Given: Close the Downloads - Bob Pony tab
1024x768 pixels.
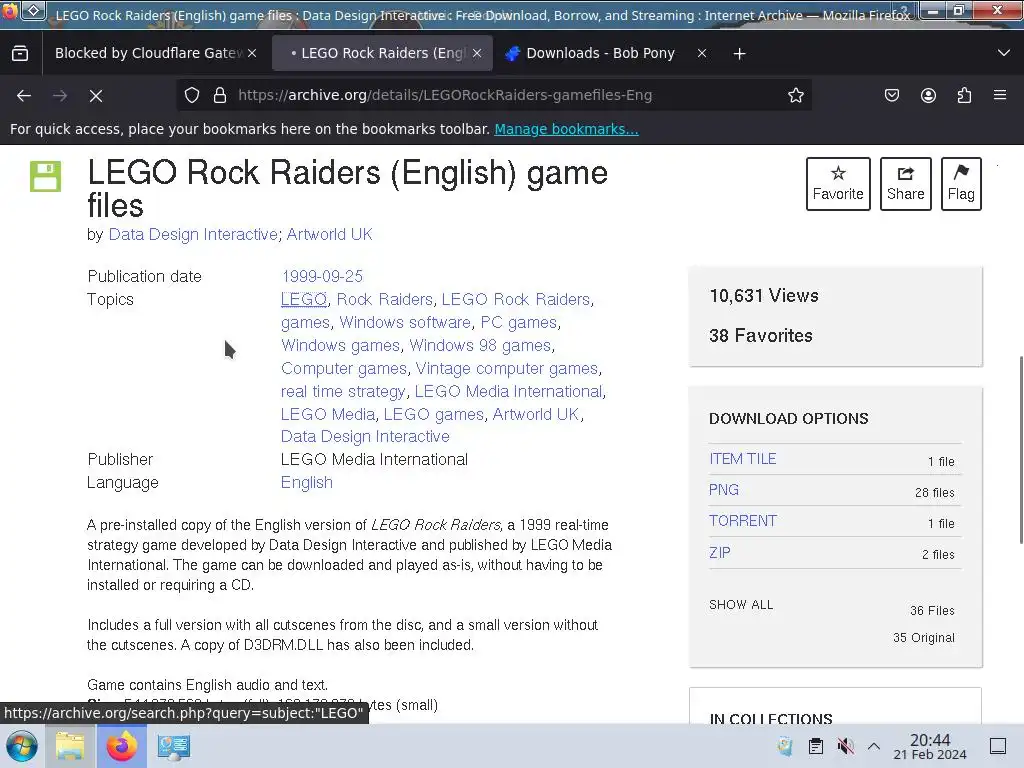Looking at the screenshot, I should click(x=701, y=54).
